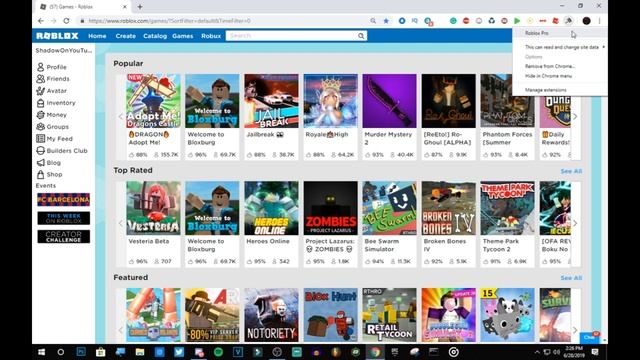Click the Chrome profile avatar
This screenshot has height=360, width=640.
(587, 21)
